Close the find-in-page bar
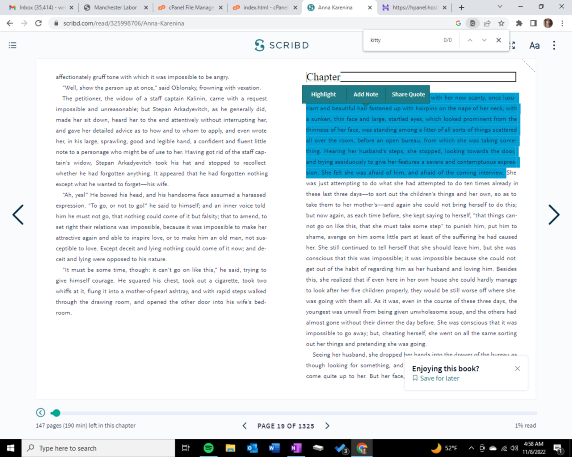Viewport: 572px width, 457px height. click(x=499, y=40)
